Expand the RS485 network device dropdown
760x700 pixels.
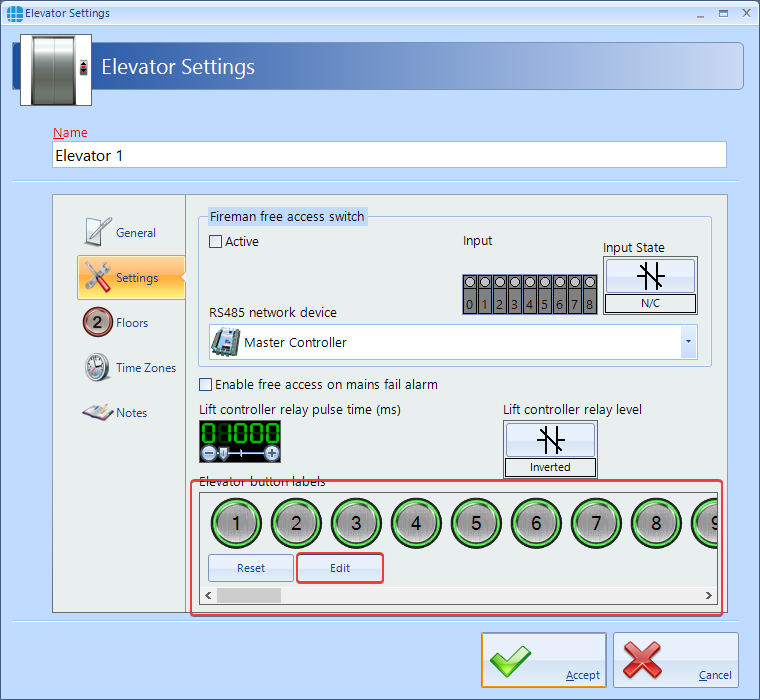click(688, 342)
